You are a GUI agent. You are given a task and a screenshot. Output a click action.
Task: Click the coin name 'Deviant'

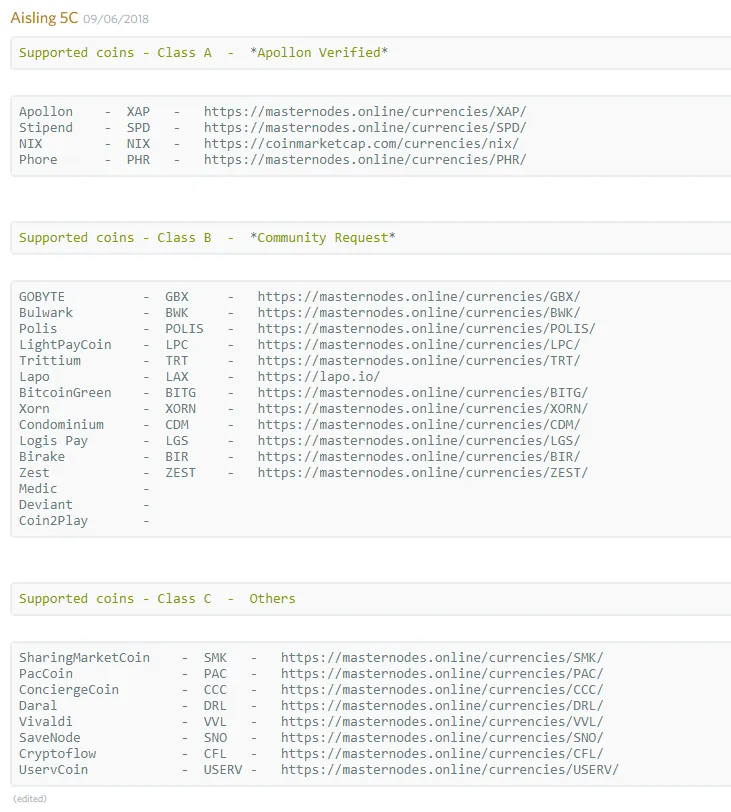click(x=46, y=505)
